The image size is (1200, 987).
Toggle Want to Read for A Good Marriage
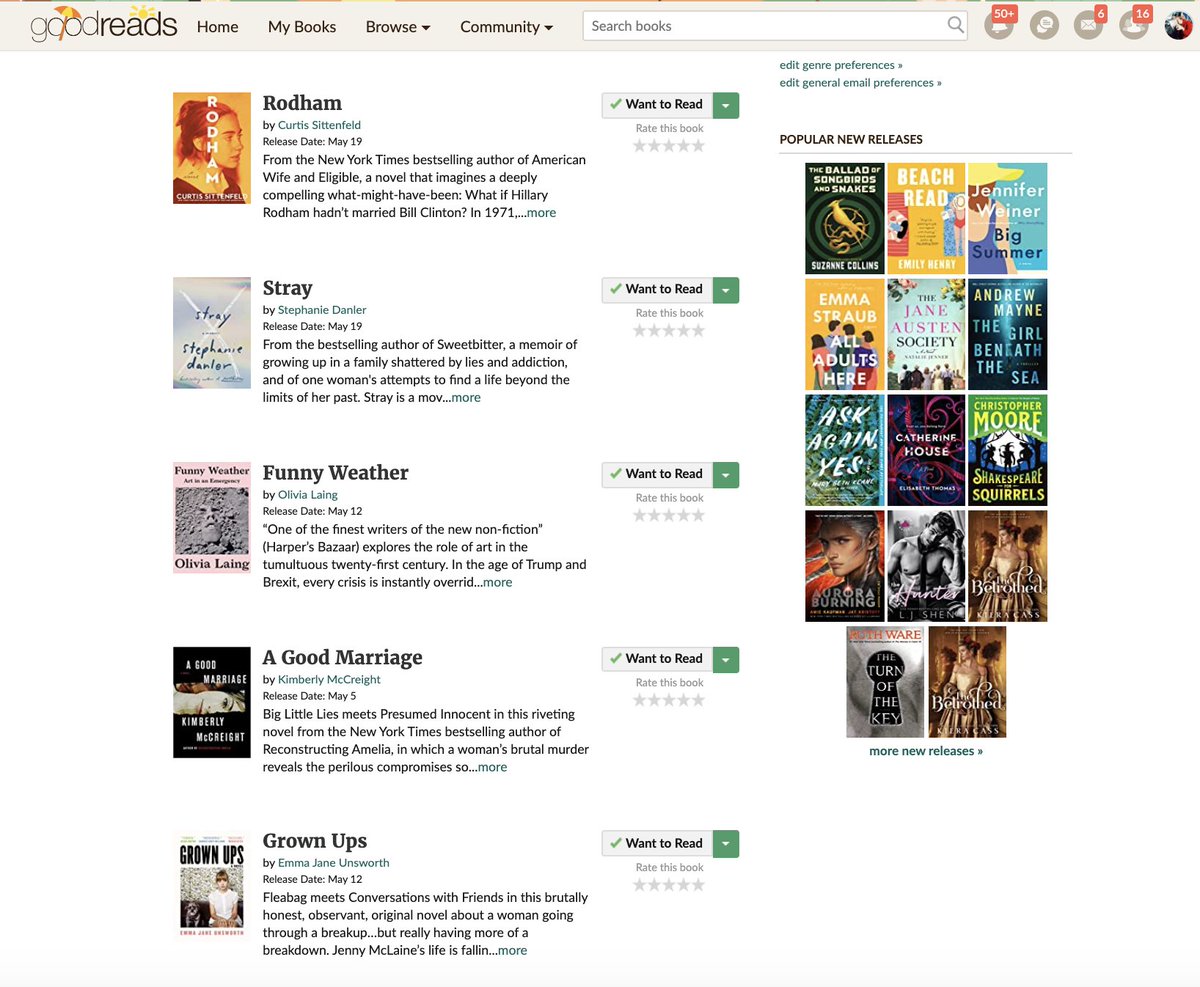click(x=657, y=658)
